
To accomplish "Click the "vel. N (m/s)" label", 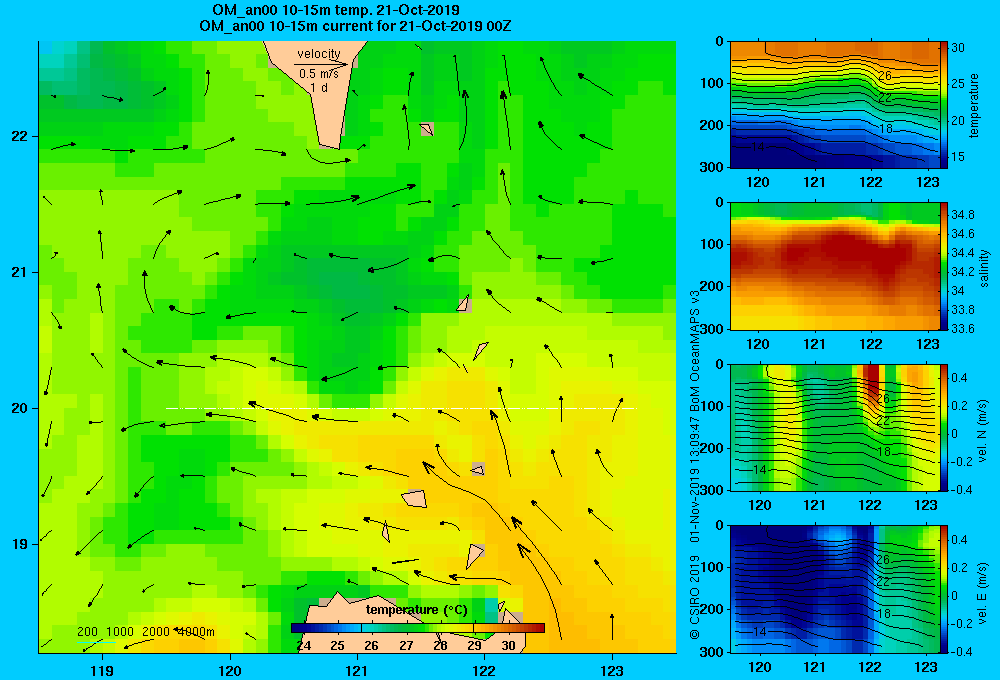I will tap(983, 431).
